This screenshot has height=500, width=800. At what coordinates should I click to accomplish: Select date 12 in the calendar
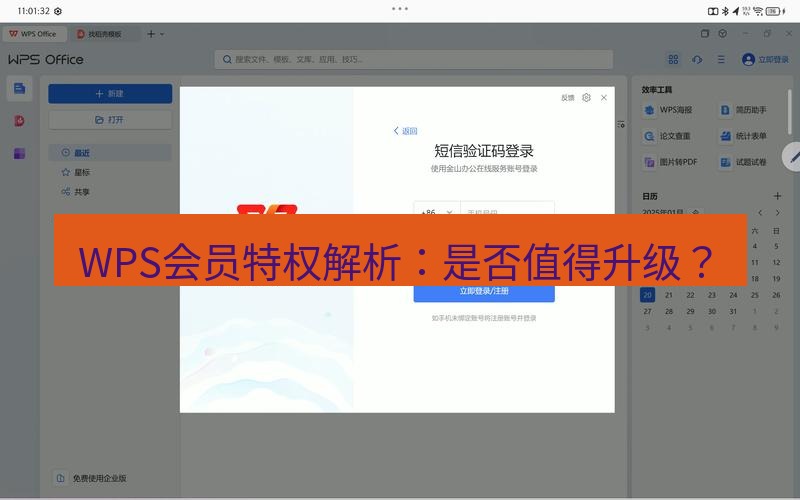coord(776,262)
